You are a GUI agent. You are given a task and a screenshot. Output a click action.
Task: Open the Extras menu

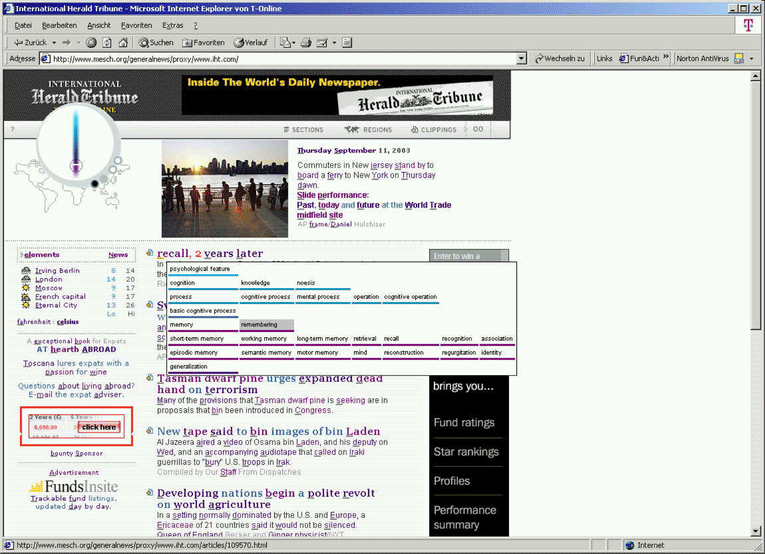(x=172, y=25)
